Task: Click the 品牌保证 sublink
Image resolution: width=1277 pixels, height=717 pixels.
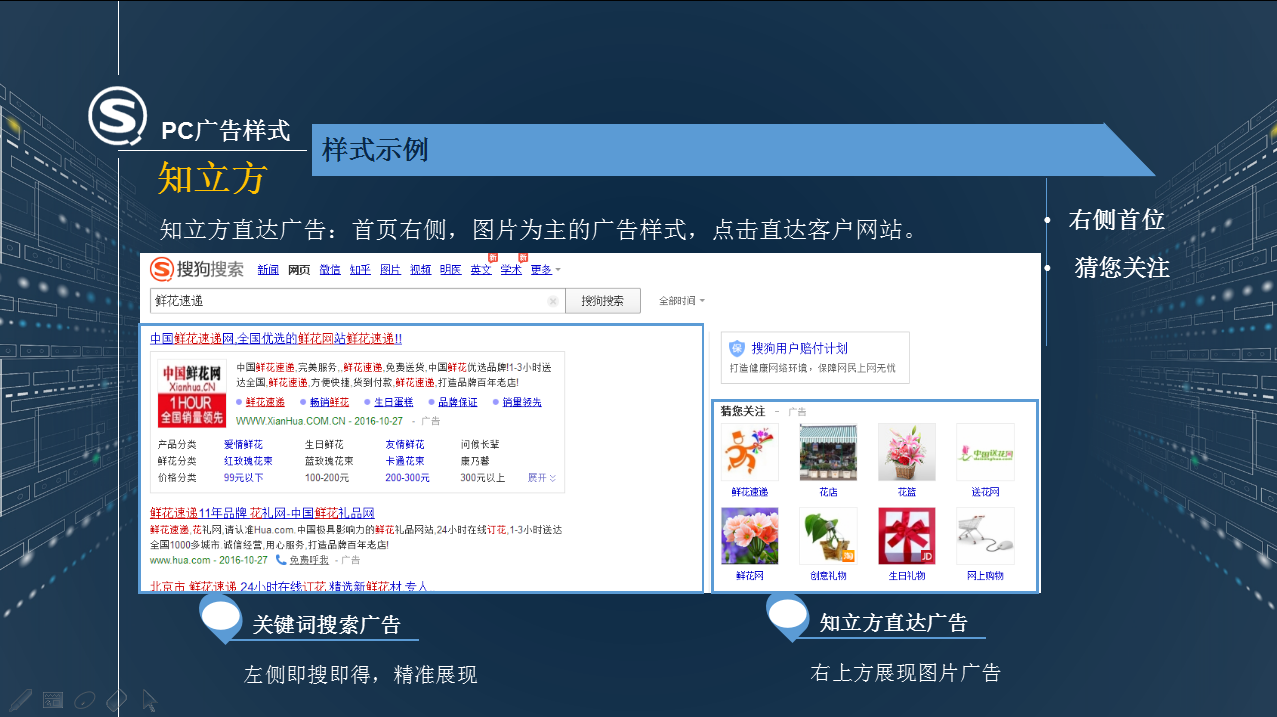Action: pos(457,402)
